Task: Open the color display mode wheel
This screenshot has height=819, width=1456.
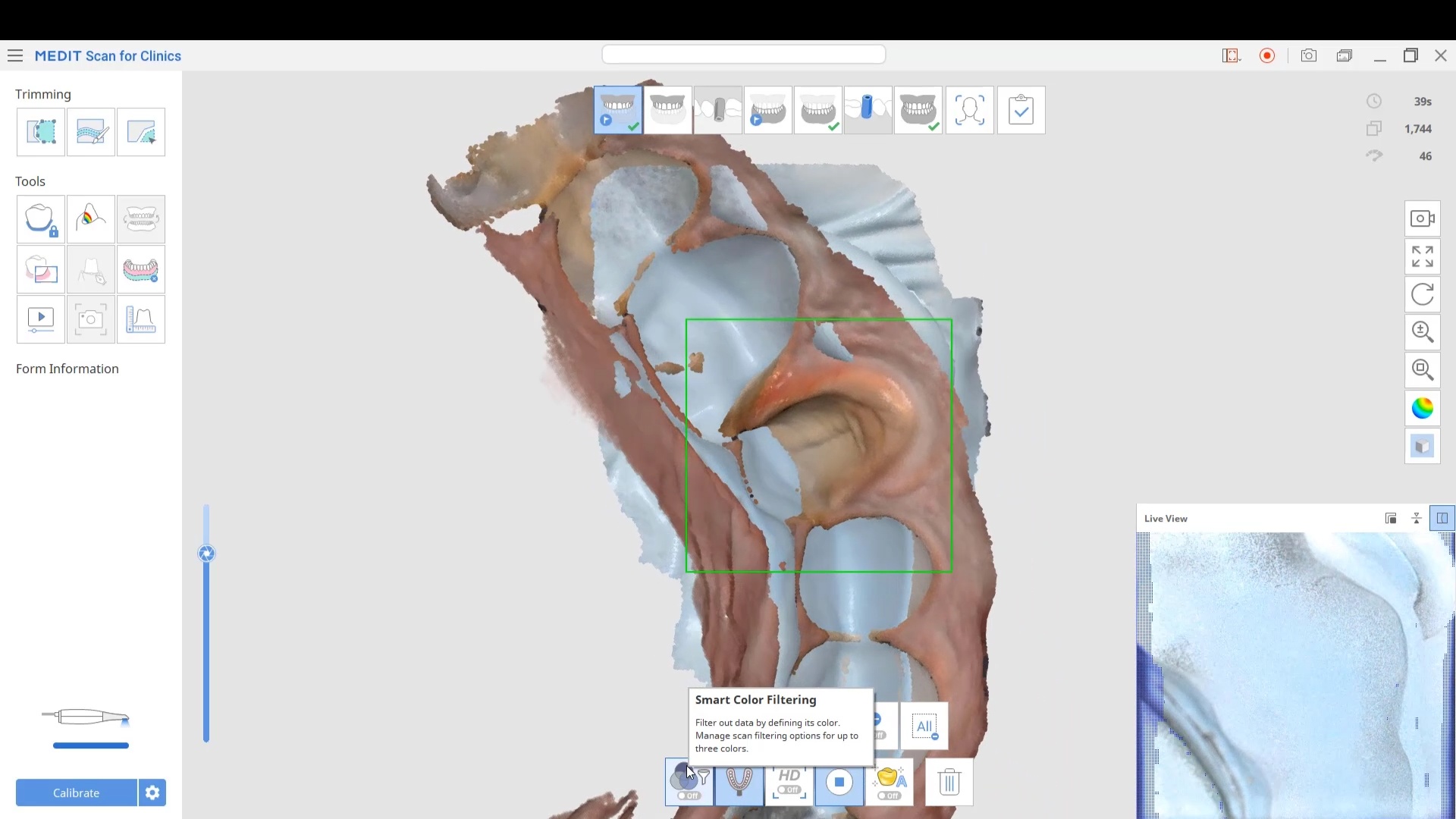Action: click(x=1423, y=408)
